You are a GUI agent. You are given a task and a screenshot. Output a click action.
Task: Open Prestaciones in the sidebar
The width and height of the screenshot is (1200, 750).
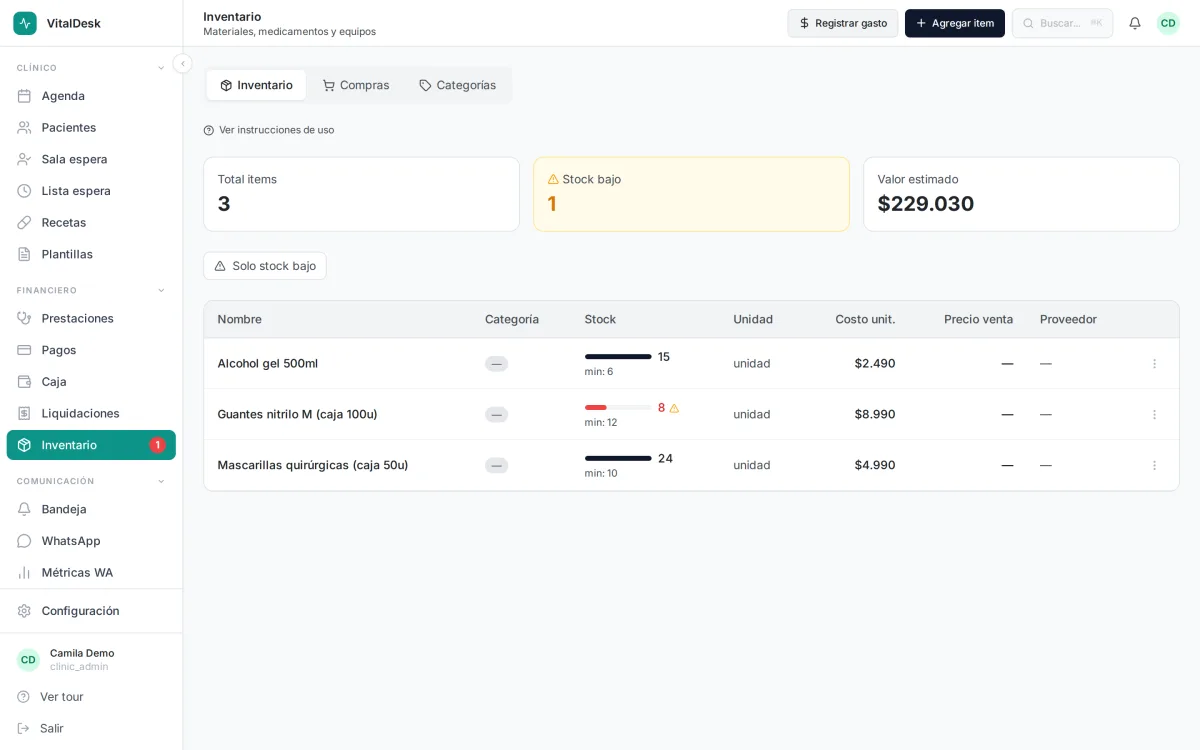coord(91,318)
